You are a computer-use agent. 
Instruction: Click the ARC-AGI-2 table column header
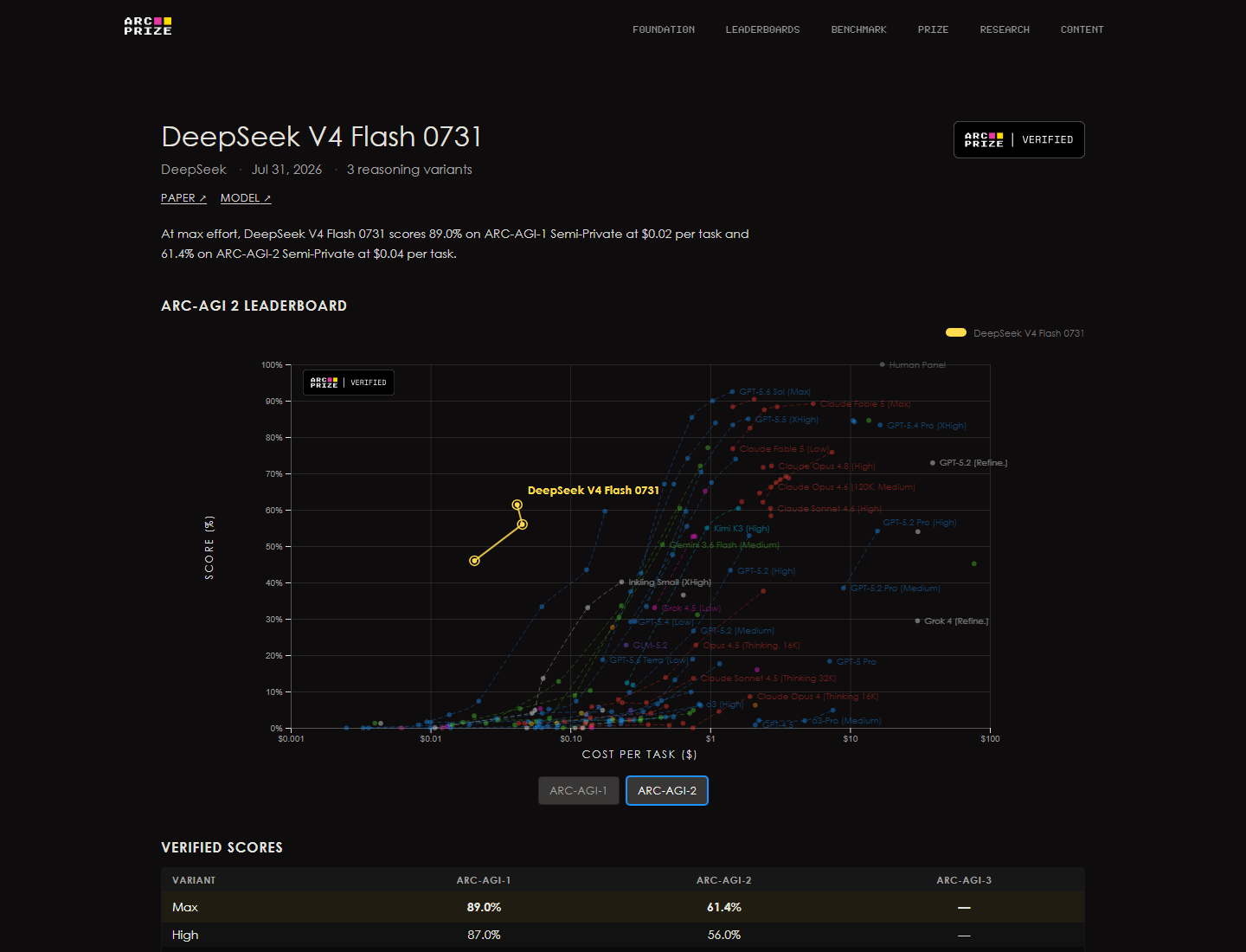pyautogui.click(x=724, y=880)
